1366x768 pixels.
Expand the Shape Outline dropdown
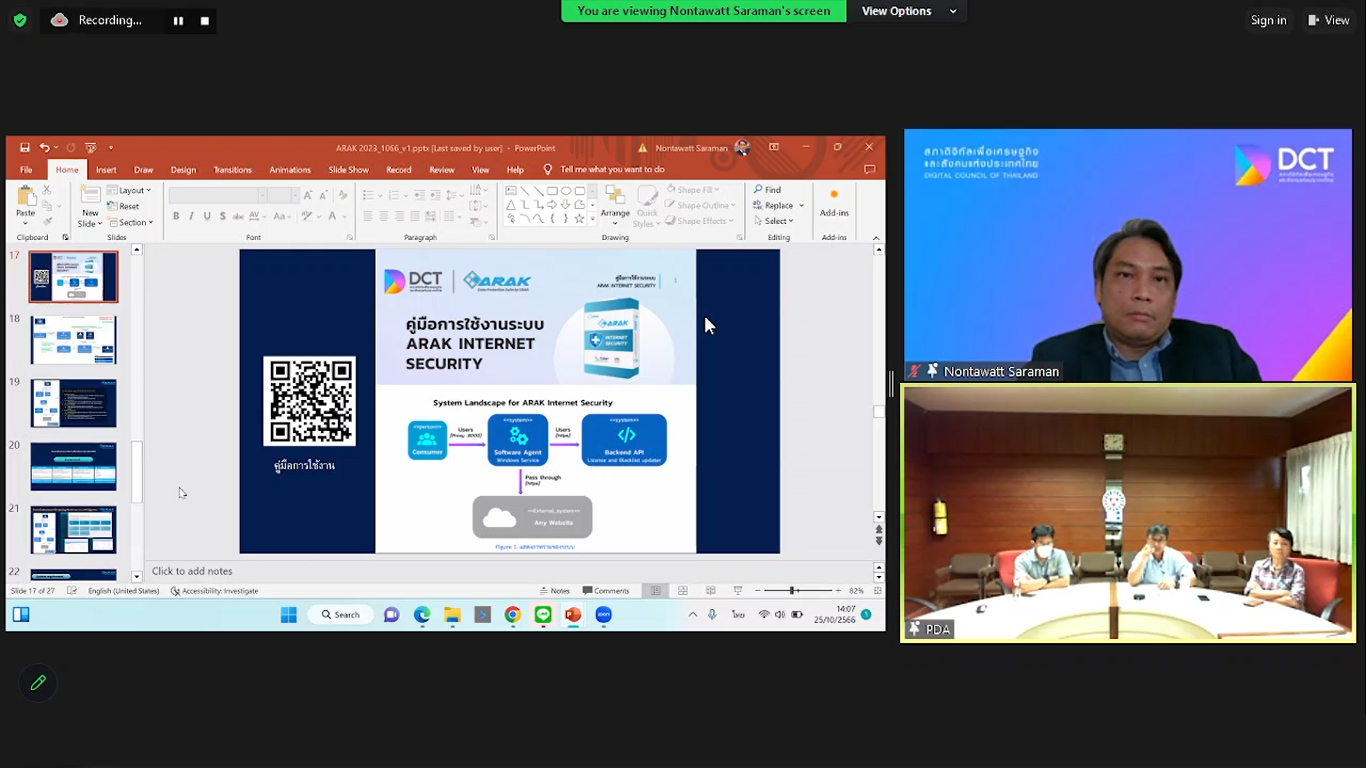(x=702, y=206)
